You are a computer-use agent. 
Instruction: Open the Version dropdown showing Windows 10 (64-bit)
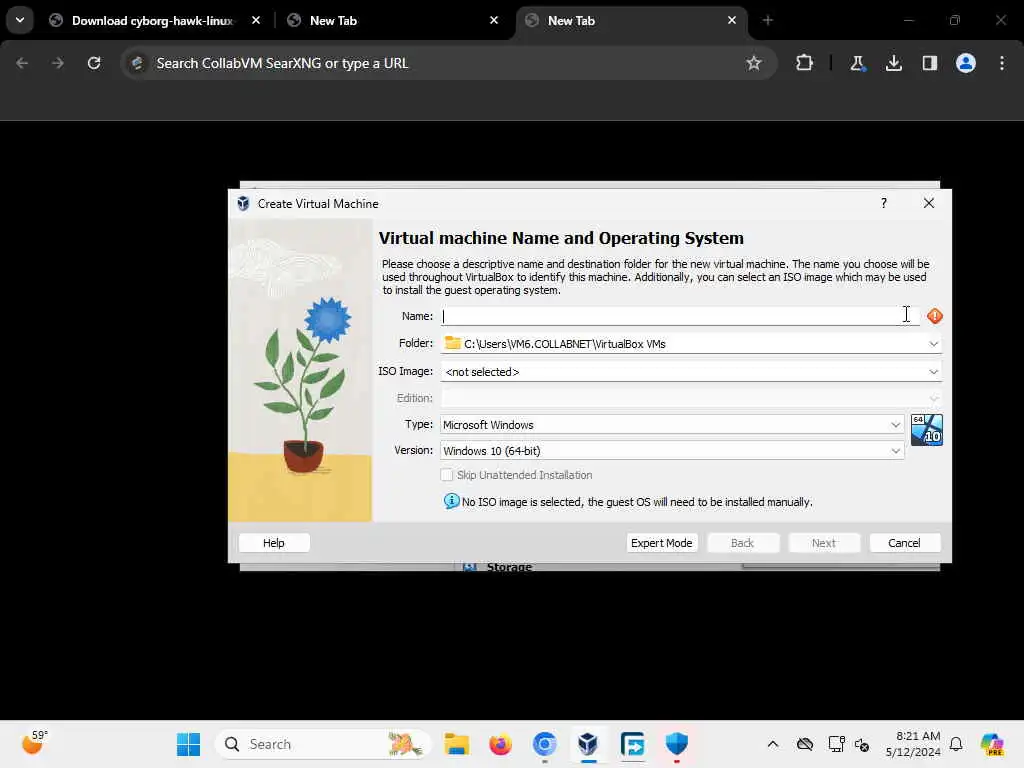click(x=672, y=451)
